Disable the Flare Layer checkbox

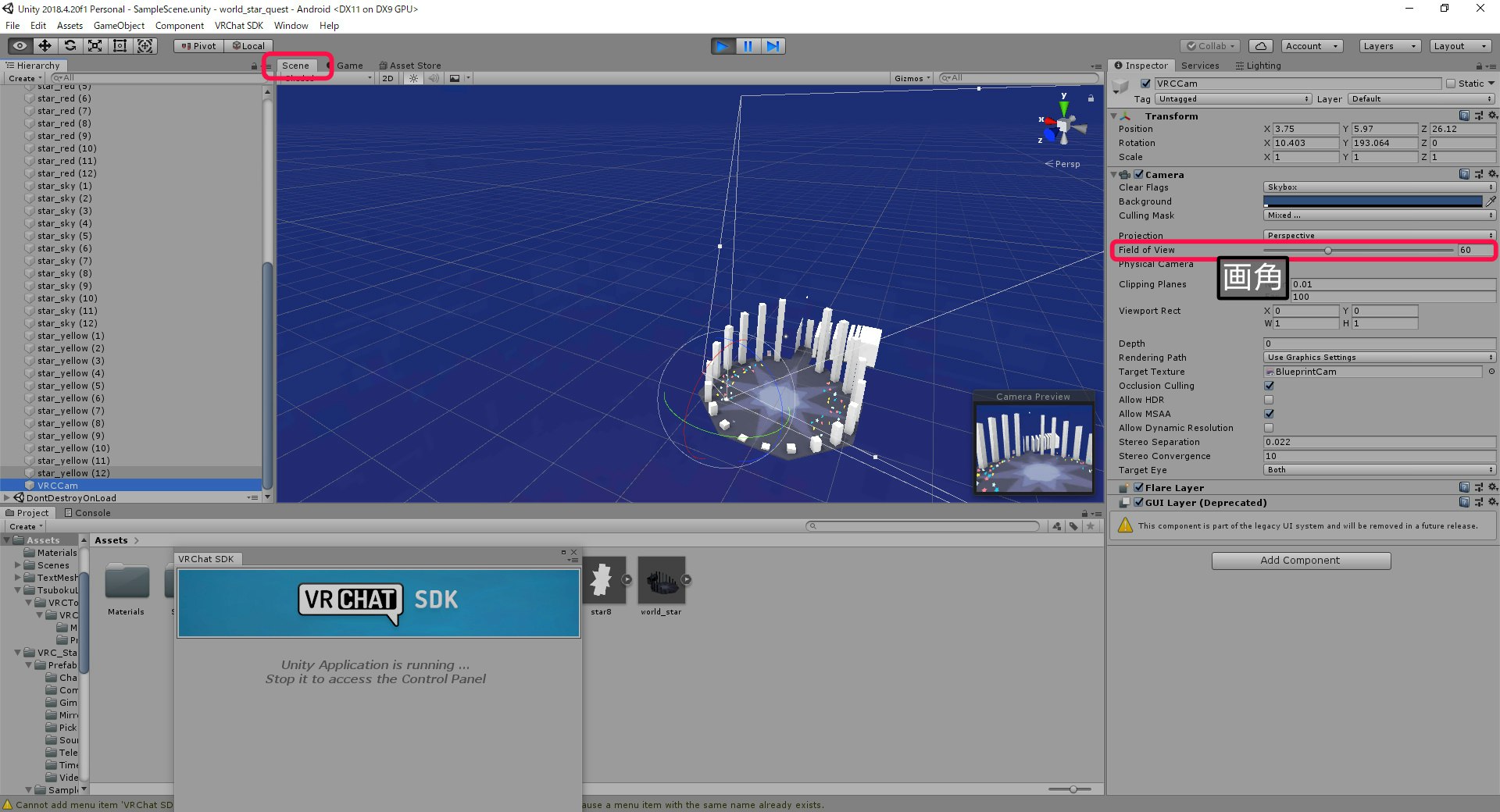[1138, 487]
